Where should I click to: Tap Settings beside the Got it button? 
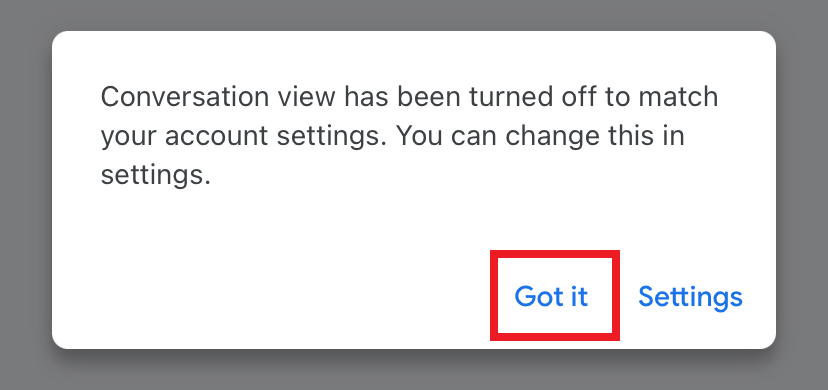690,296
